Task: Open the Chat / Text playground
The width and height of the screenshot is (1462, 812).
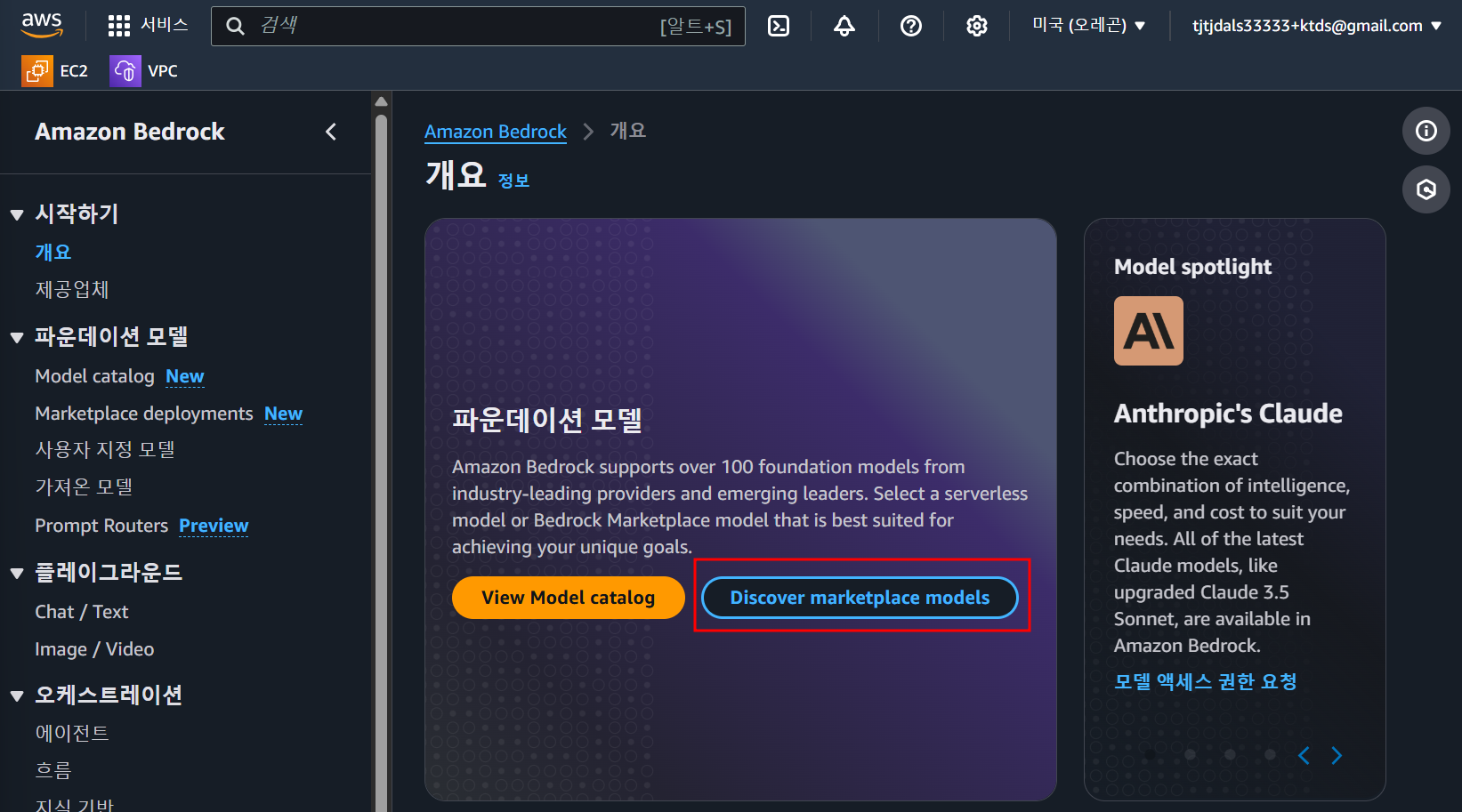Action: click(82, 612)
